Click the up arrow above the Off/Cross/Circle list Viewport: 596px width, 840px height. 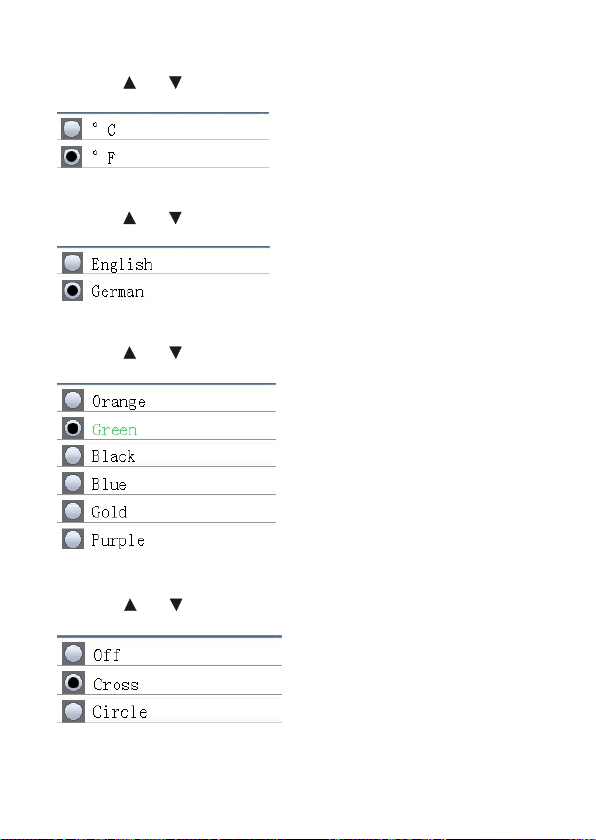pyautogui.click(x=130, y=605)
